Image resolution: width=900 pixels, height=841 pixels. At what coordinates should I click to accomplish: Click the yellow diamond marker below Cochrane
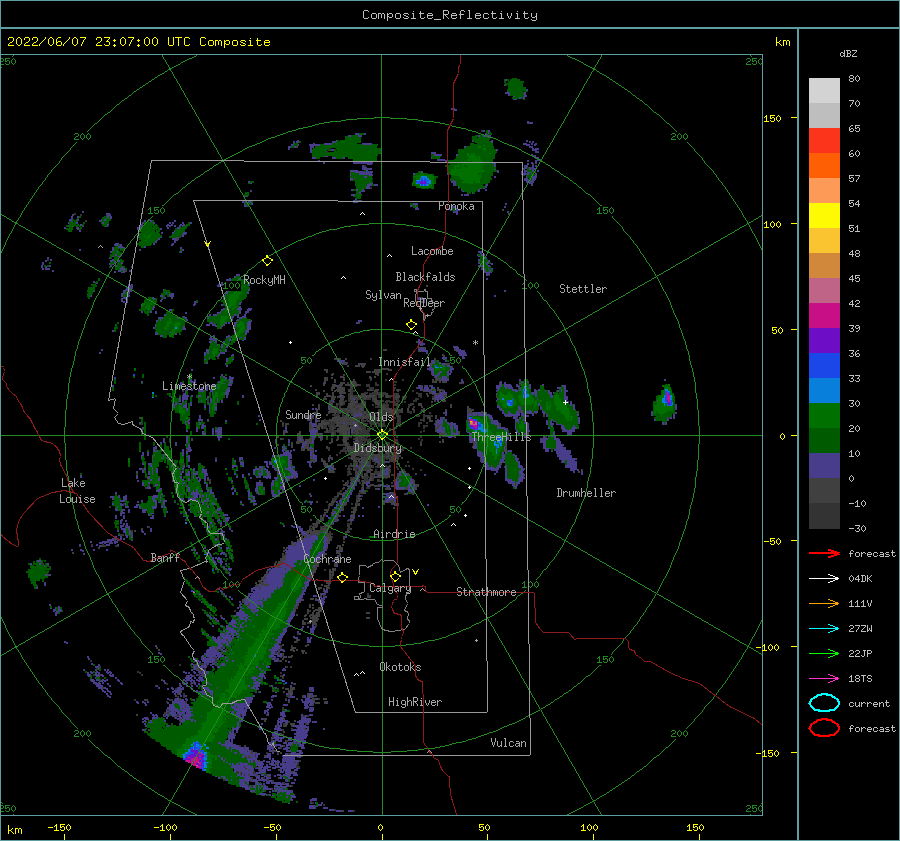coord(343,577)
